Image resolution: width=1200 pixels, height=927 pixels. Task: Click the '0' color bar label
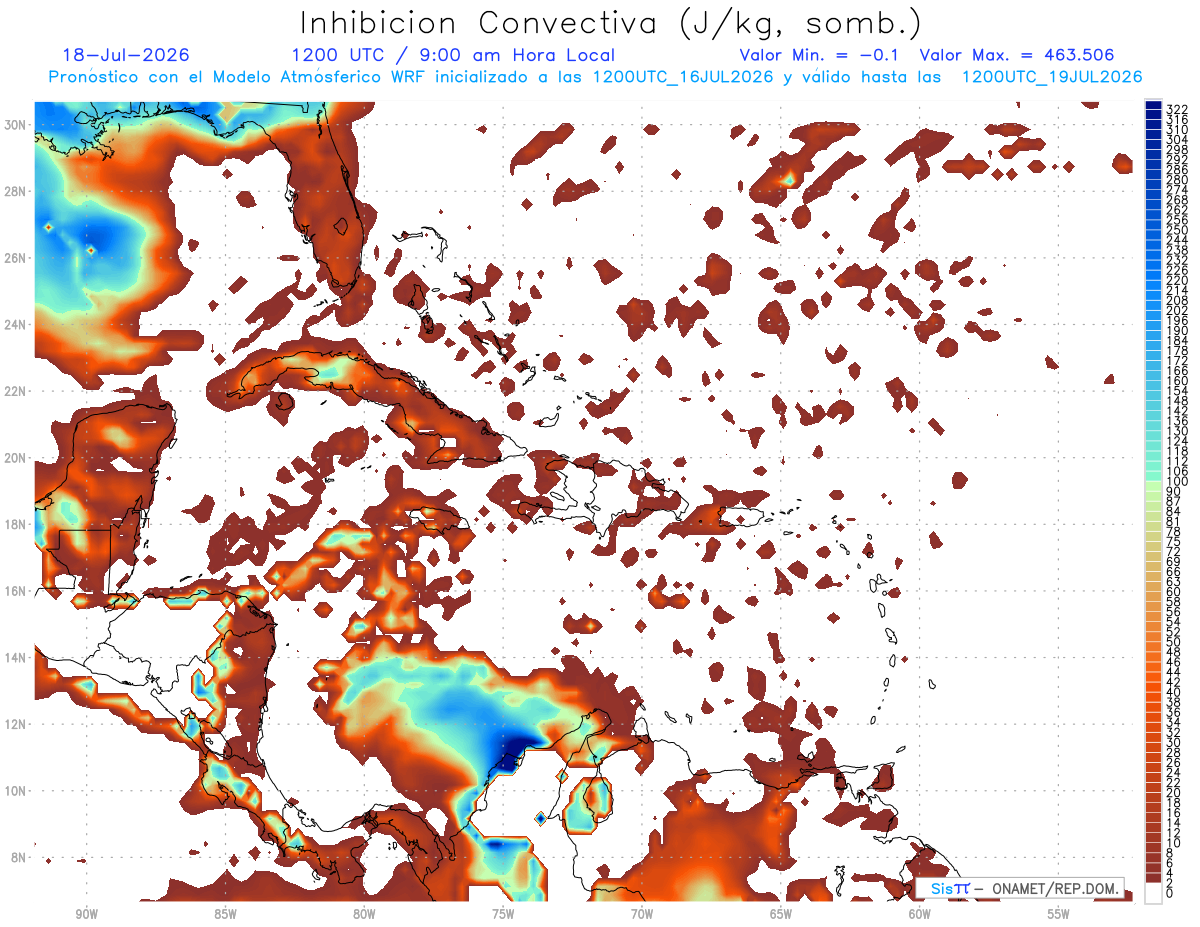[x=1170, y=893]
